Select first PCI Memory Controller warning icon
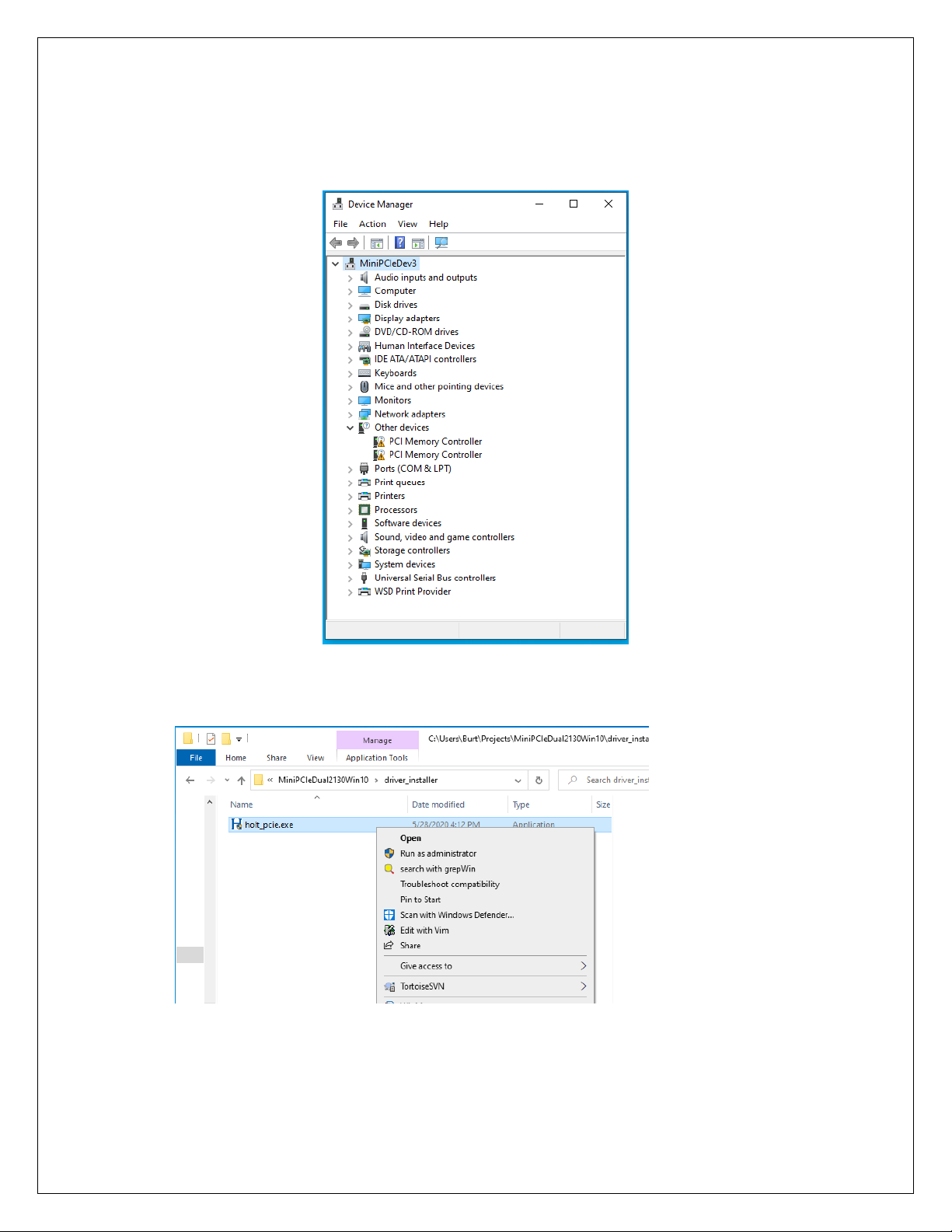The height and width of the screenshot is (1232, 952). pos(379,441)
